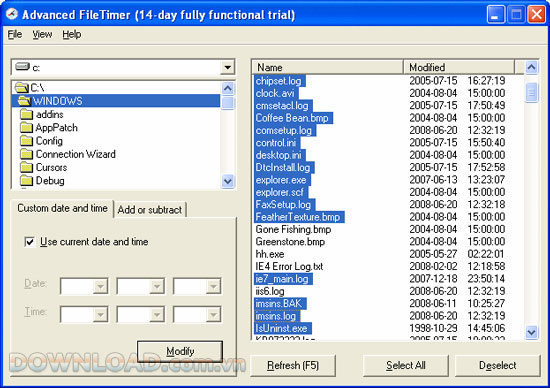
Task: Click the Modified column header
Action: click(x=459, y=67)
